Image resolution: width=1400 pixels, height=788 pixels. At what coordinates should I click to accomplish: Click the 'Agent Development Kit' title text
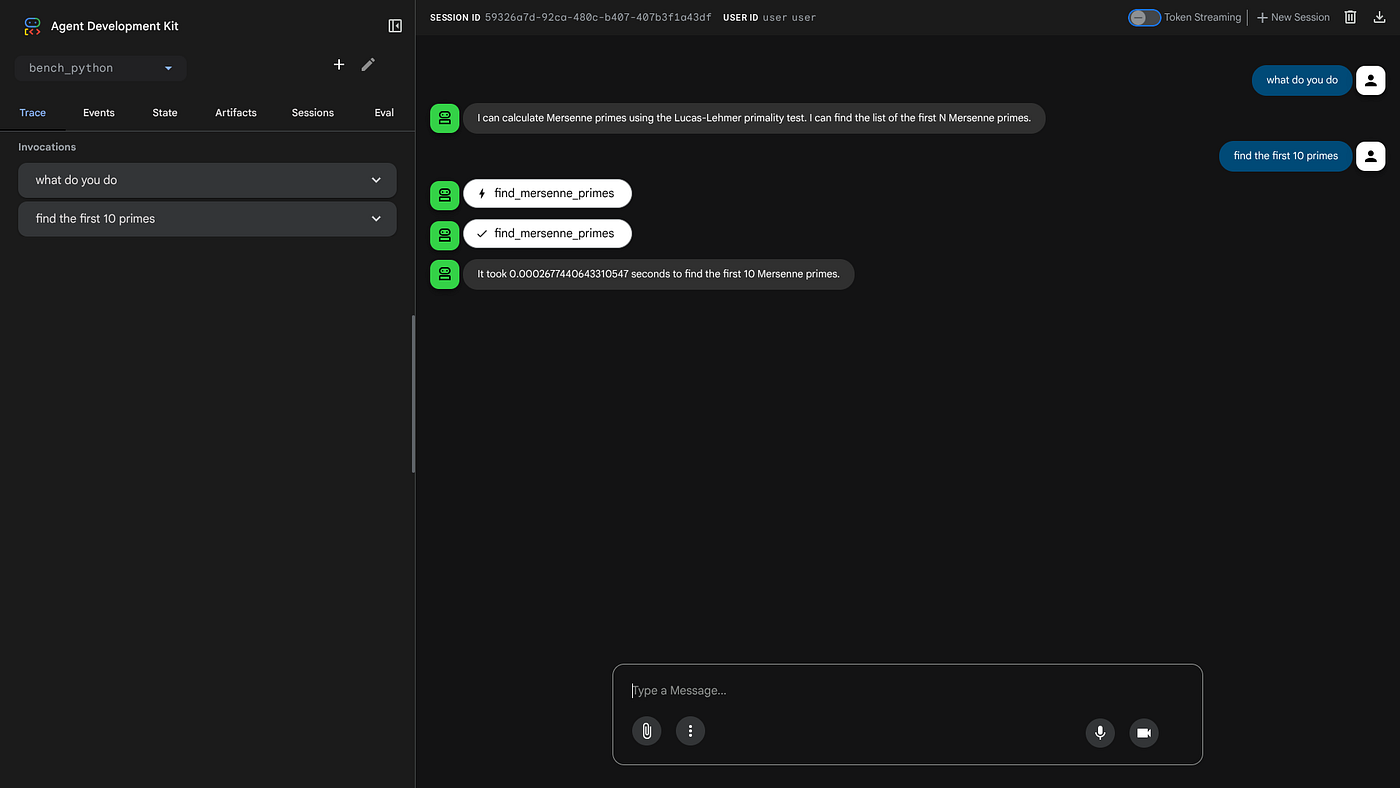[x=115, y=26]
